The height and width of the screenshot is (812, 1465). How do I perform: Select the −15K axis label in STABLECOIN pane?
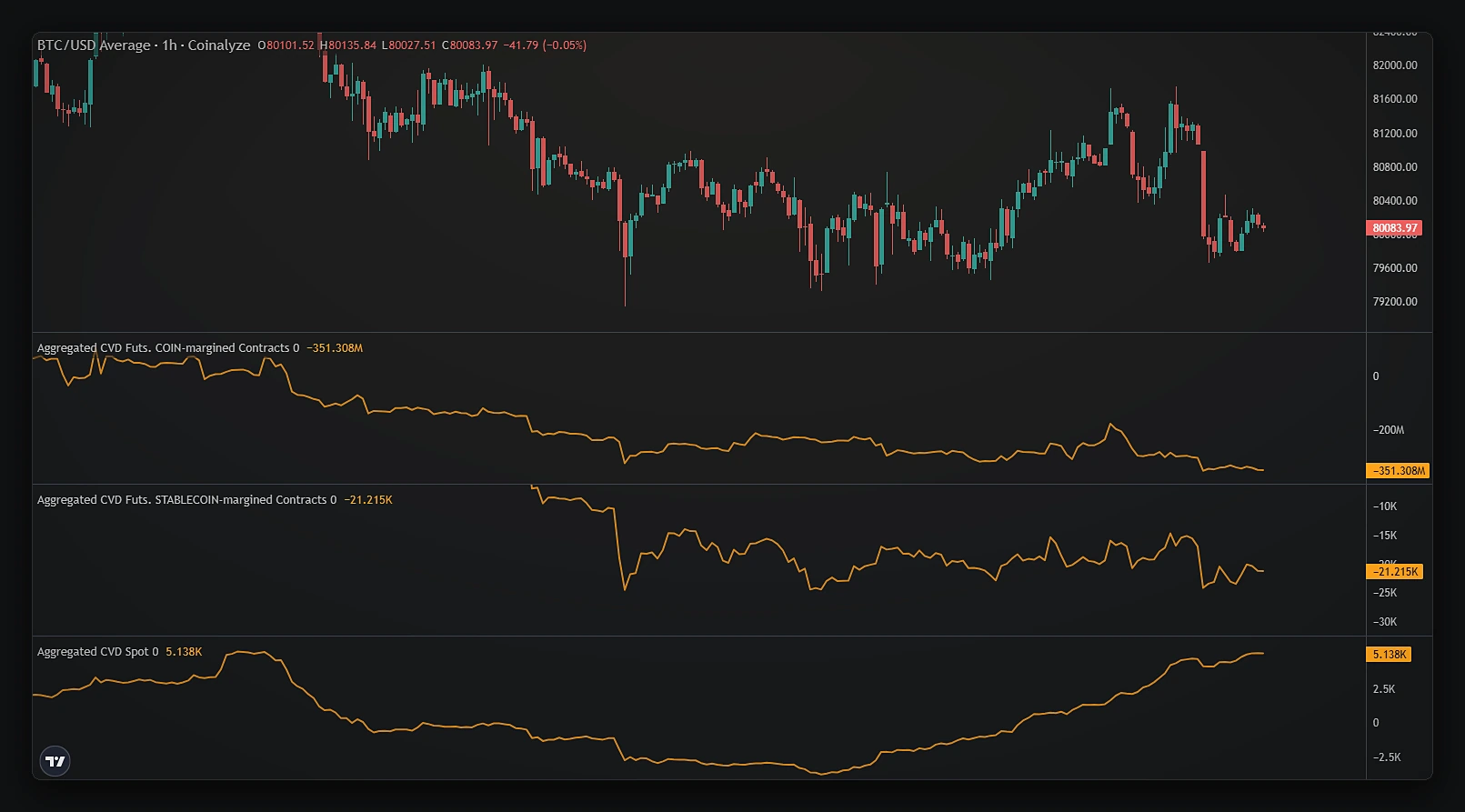pyautogui.click(x=1385, y=536)
